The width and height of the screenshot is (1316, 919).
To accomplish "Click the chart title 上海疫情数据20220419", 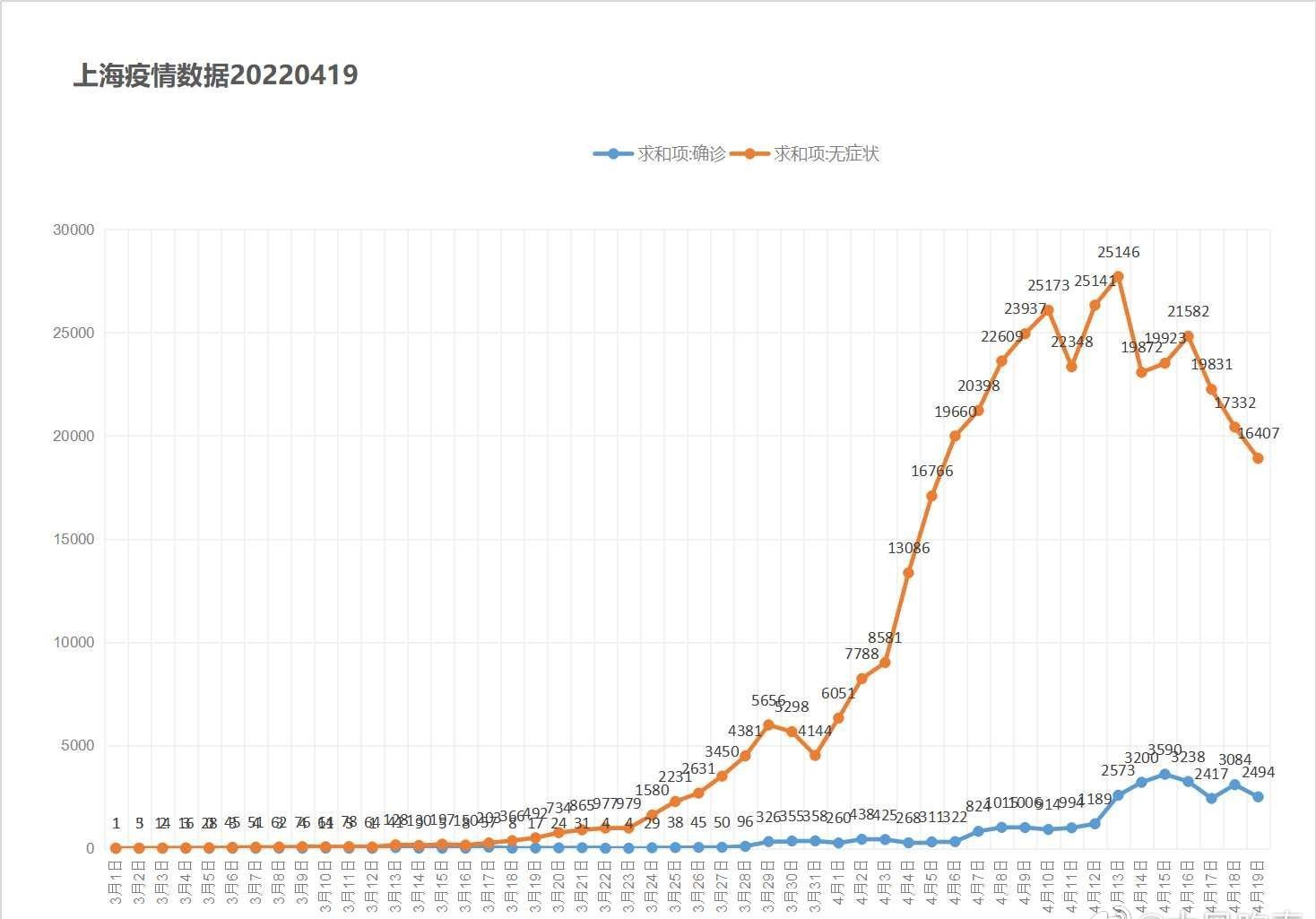I will click(215, 75).
